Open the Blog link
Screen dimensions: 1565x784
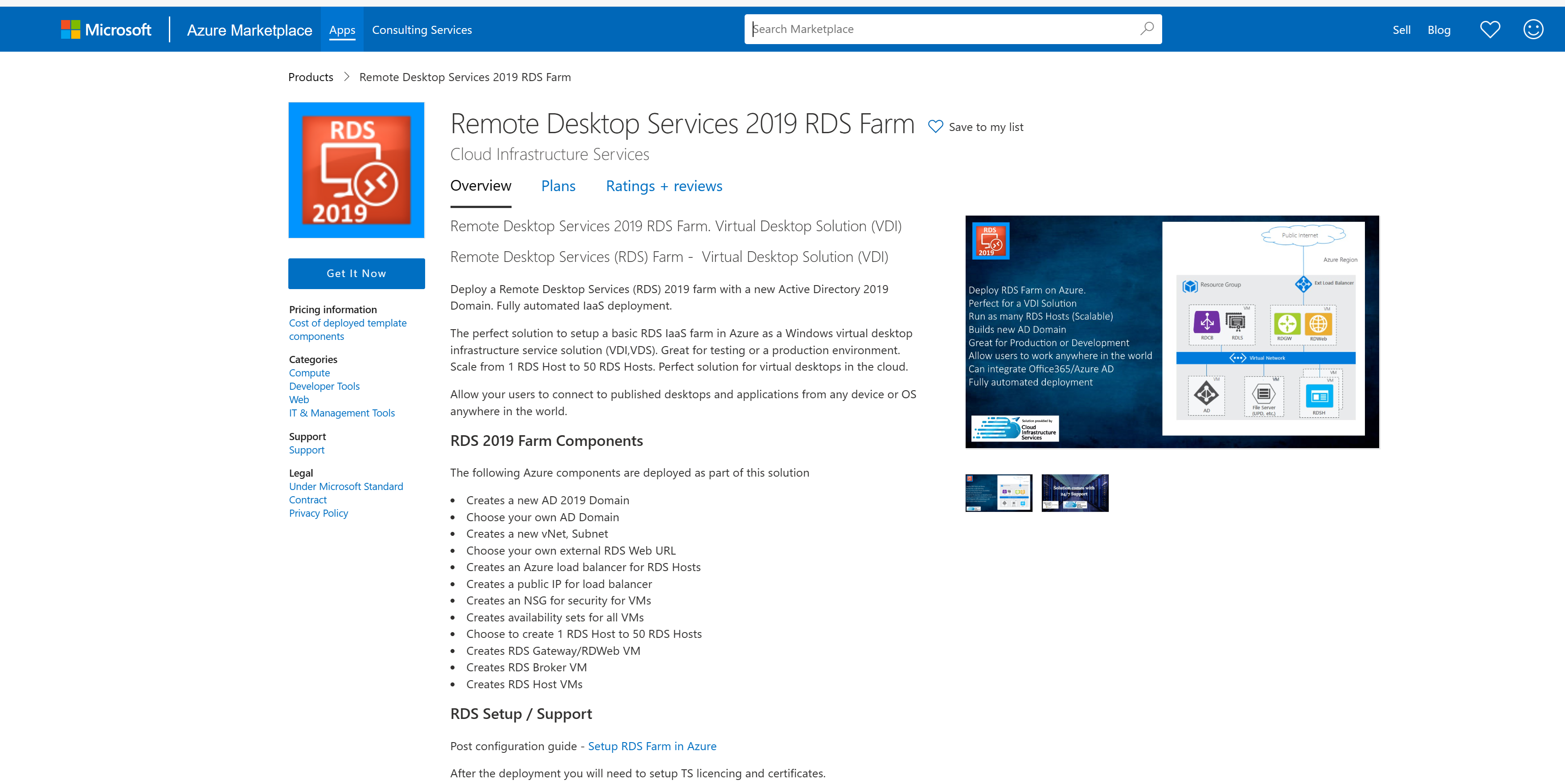[1438, 30]
